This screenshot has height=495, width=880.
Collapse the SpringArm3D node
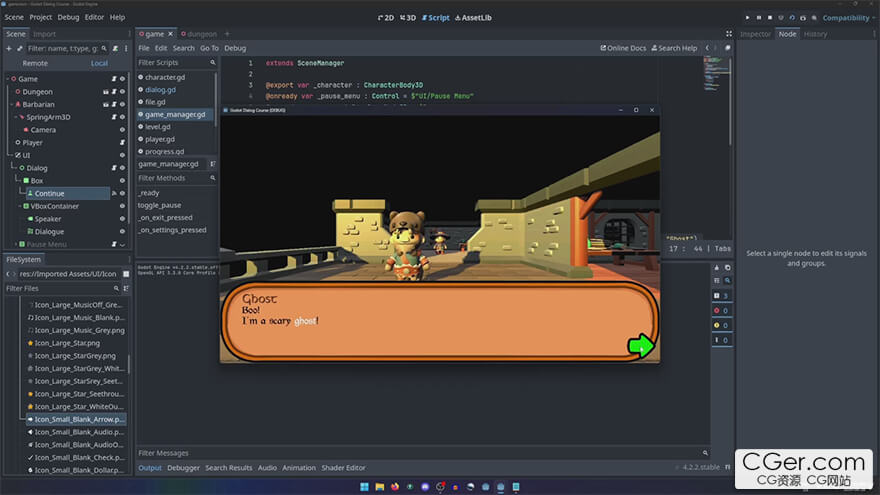tap(16, 117)
